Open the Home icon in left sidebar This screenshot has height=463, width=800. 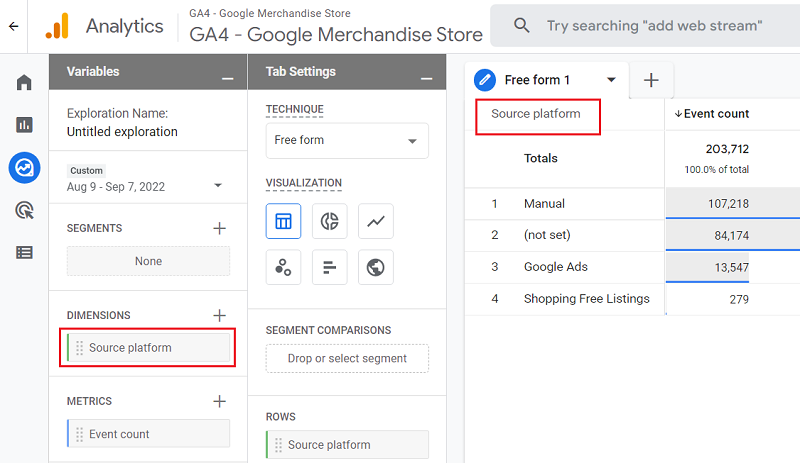click(x=24, y=82)
